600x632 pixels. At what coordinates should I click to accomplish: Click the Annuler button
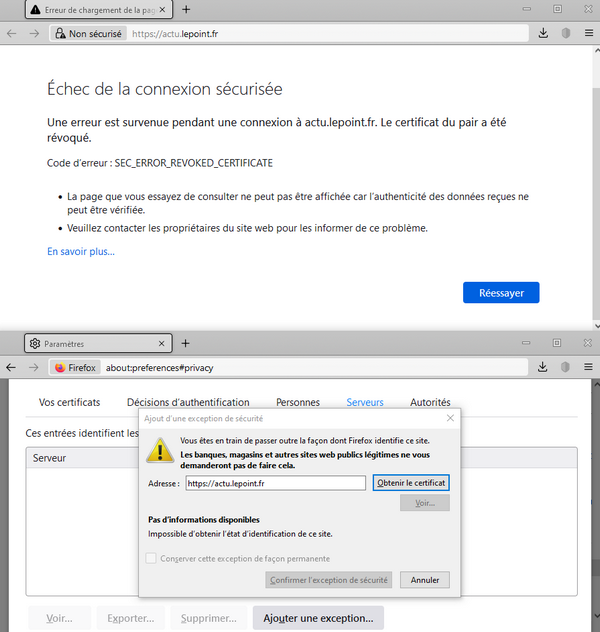pos(425,580)
